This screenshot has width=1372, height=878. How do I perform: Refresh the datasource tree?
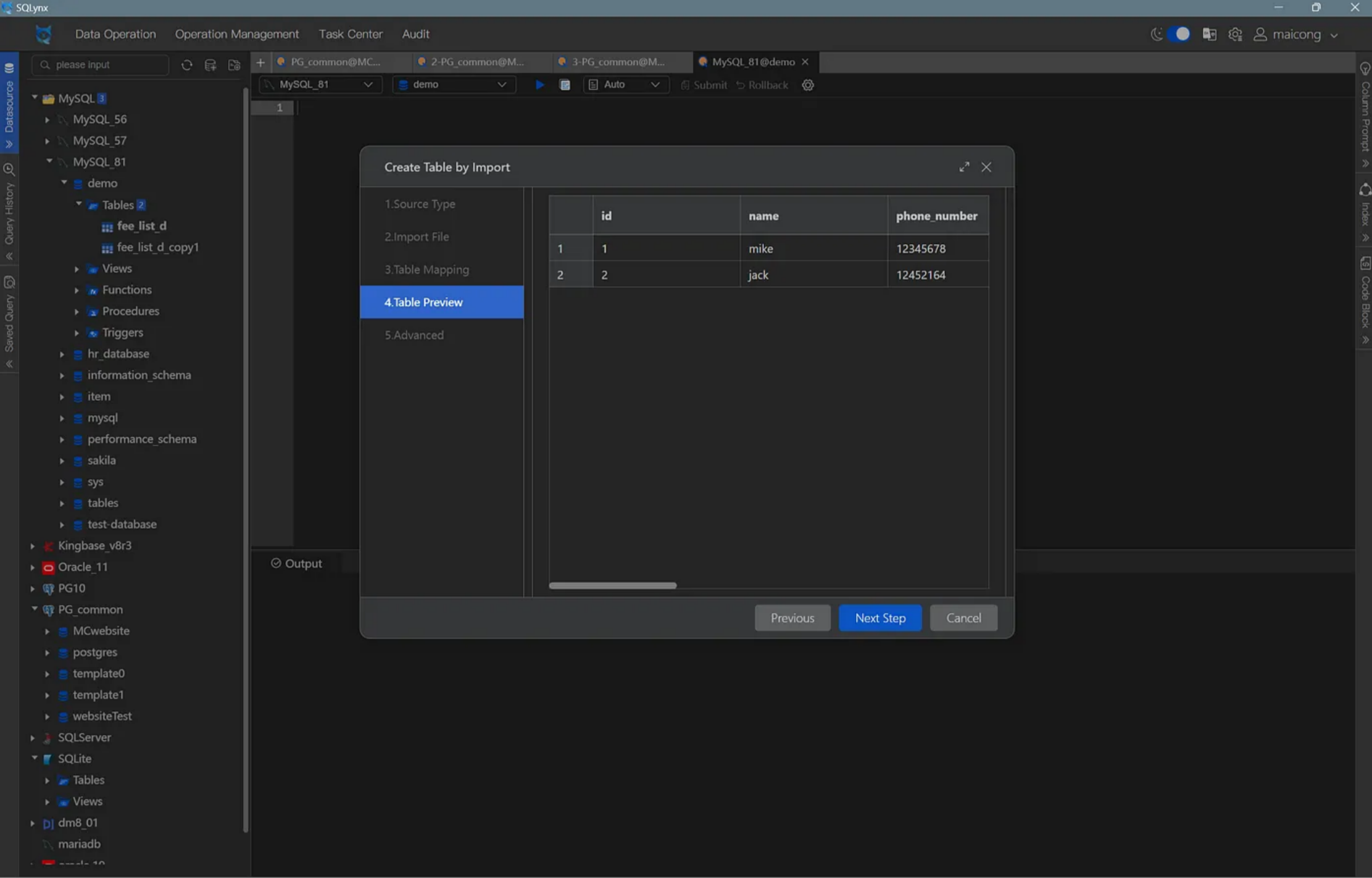coord(188,65)
